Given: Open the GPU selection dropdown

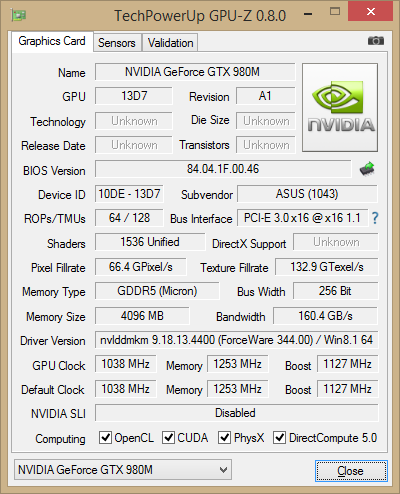Looking at the screenshot, I should point(123,470).
